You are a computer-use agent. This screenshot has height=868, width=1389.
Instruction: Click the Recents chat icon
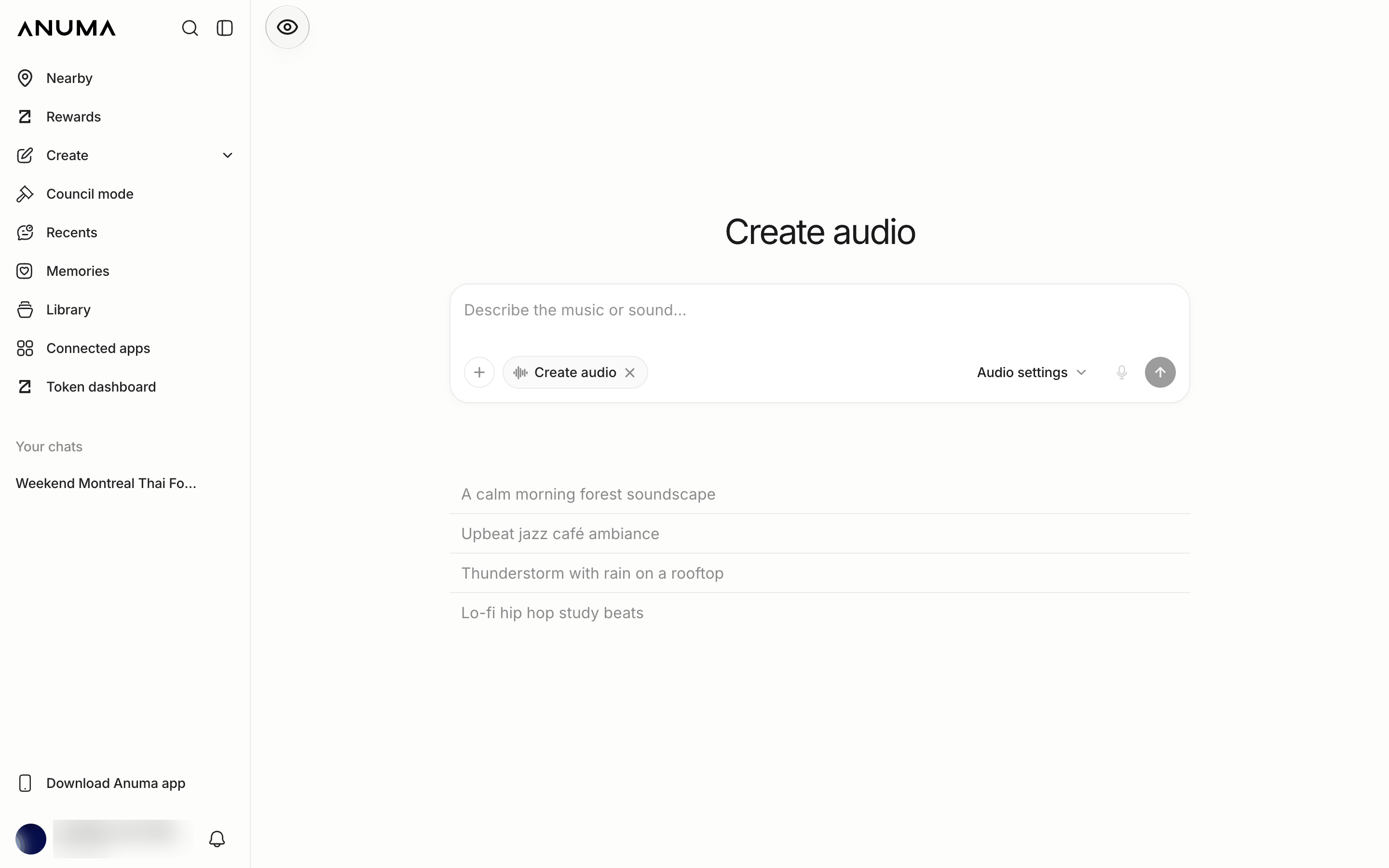25,232
